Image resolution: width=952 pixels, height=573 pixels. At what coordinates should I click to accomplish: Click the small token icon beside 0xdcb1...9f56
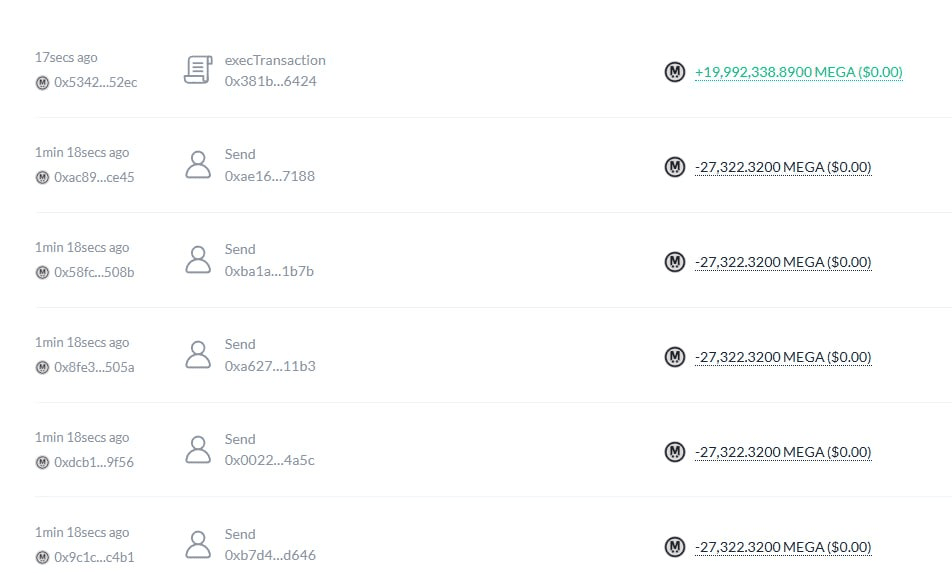tap(42, 462)
